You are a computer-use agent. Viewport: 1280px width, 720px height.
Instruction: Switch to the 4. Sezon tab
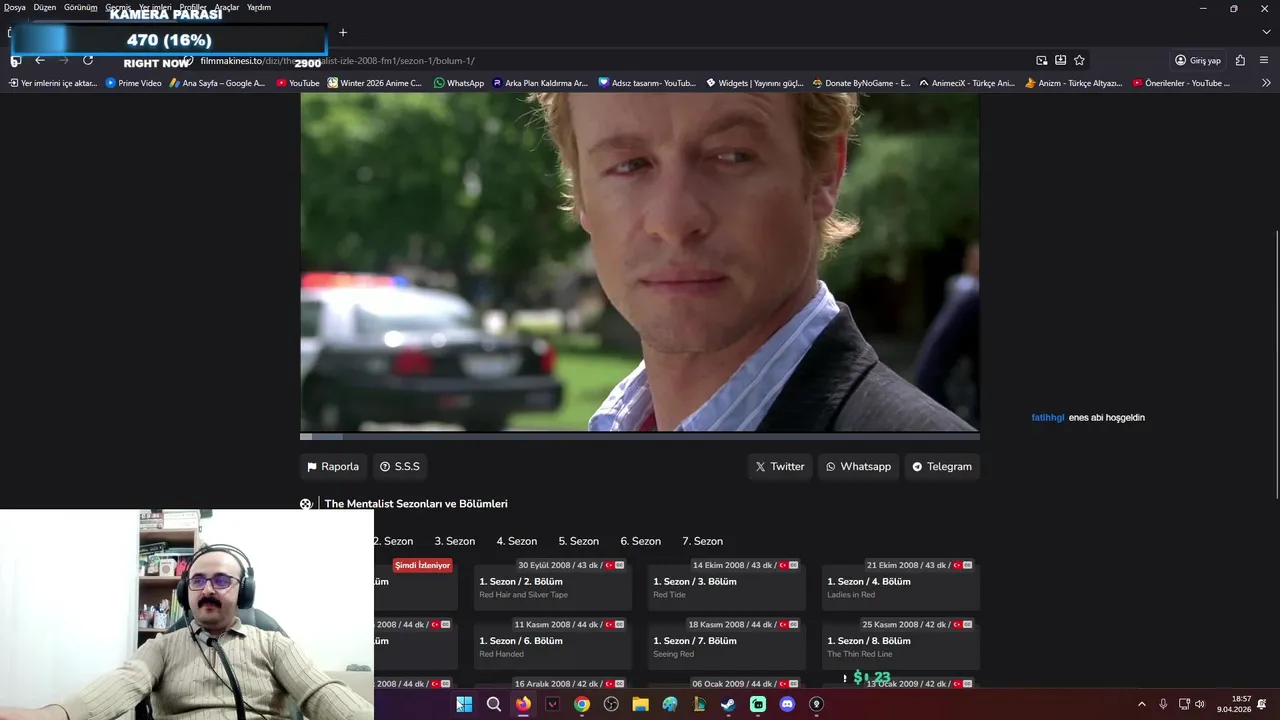tap(516, 541)
